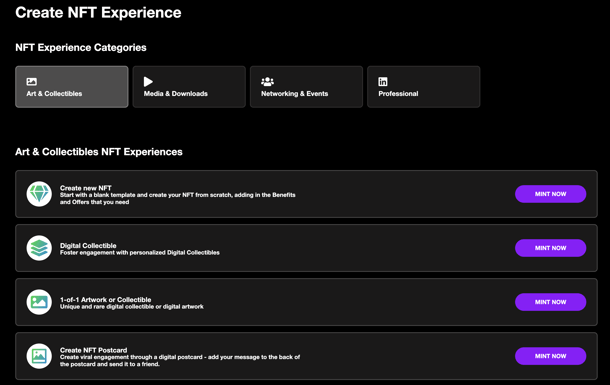
Task: Click the play icon in Media & Downloads
Action: [x=148, y=82]
